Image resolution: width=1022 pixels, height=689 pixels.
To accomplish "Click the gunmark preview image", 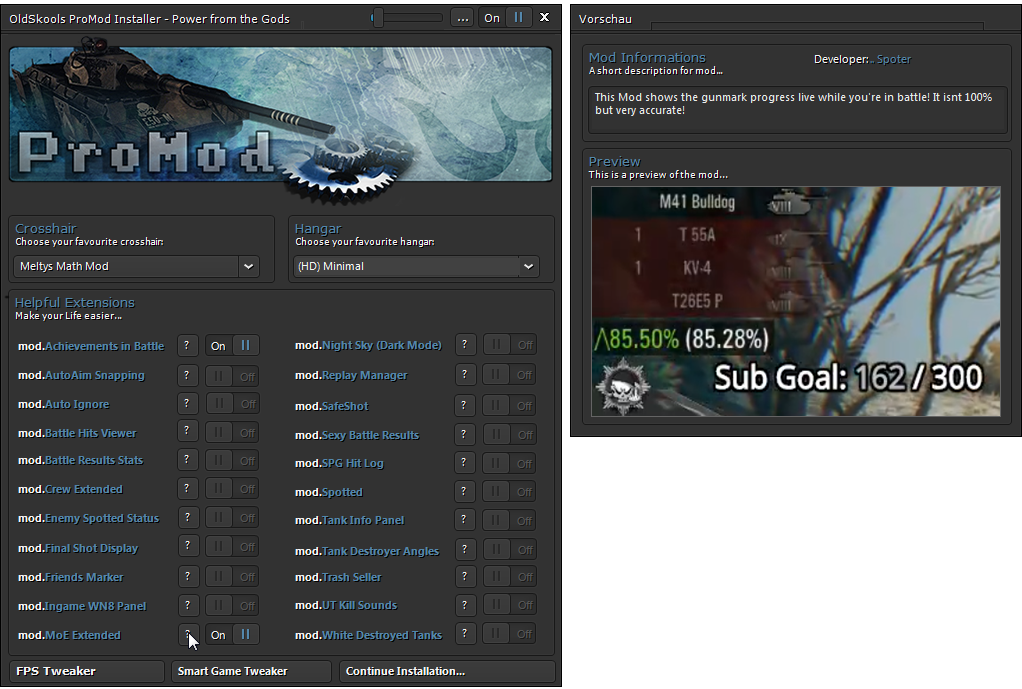I will pos(795,301).
